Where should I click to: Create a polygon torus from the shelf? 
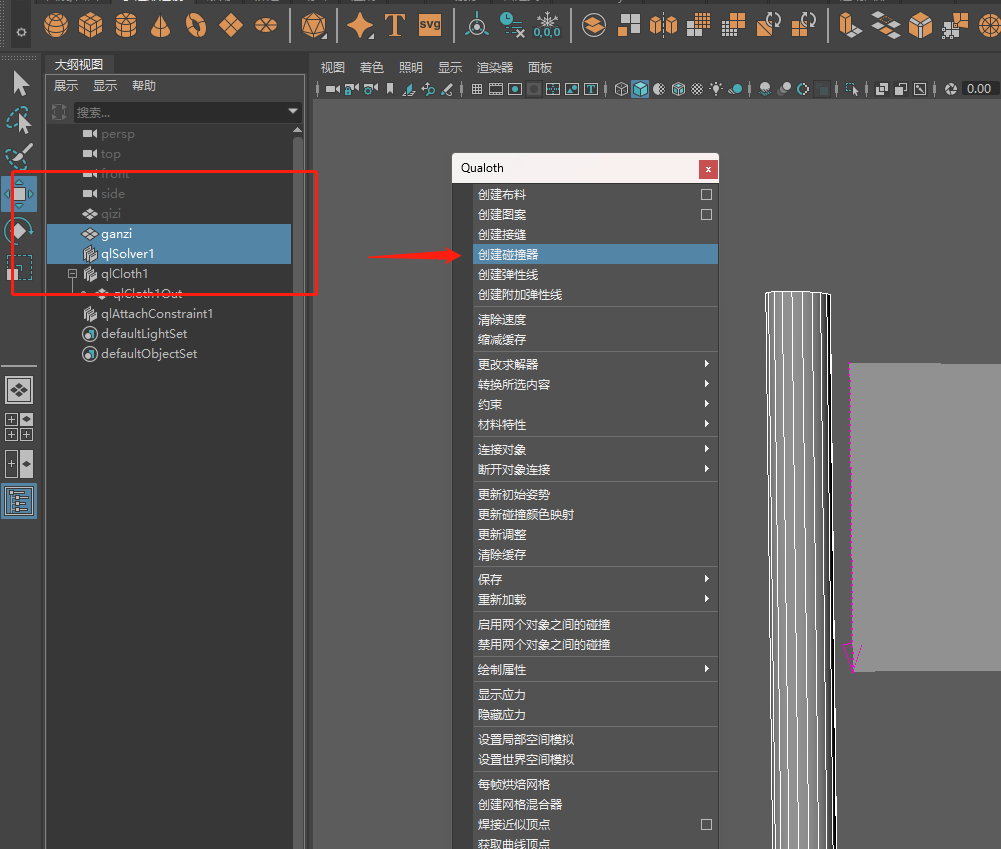196,26
